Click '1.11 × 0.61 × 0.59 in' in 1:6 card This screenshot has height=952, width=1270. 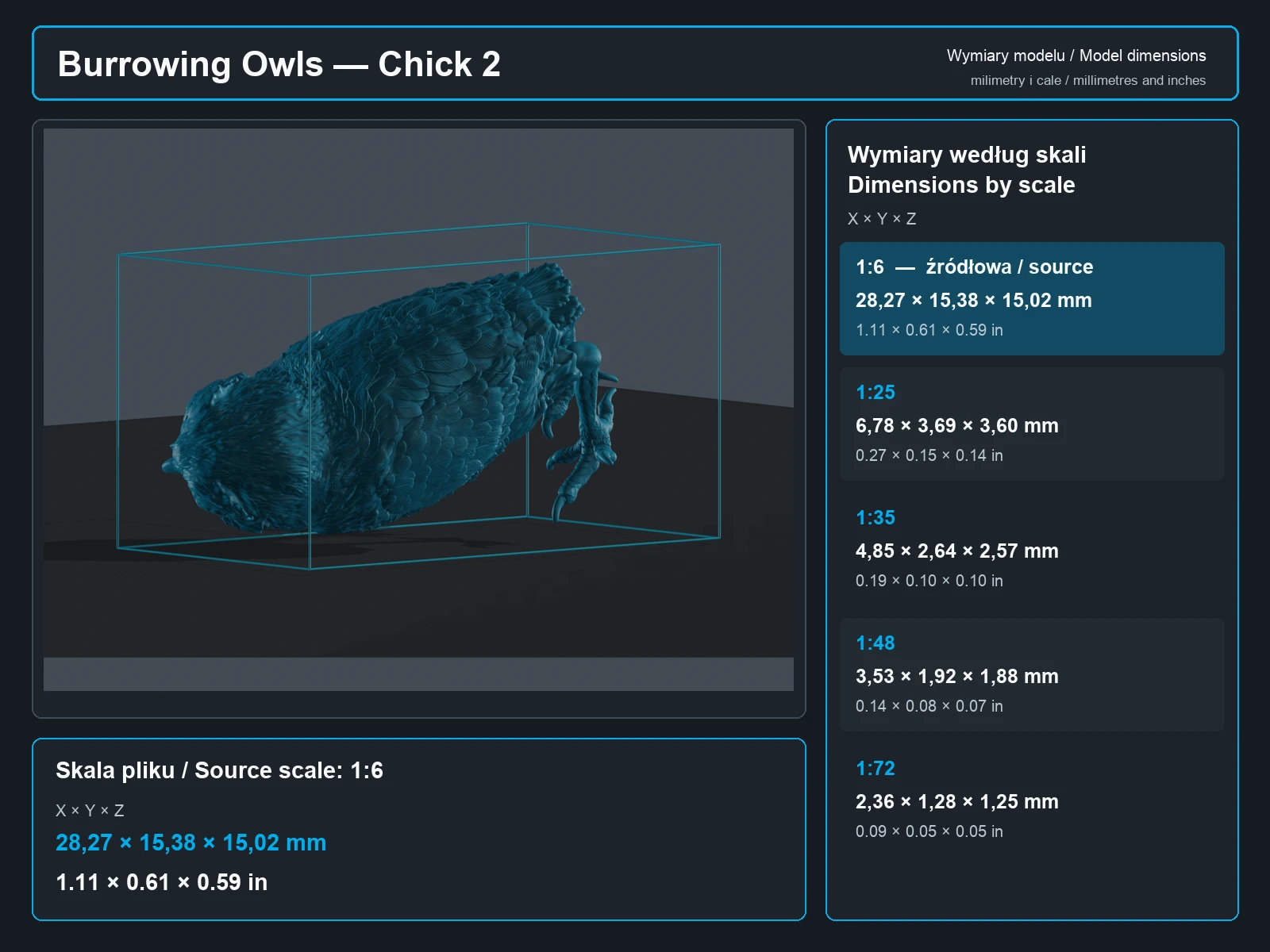click(929, 330)
